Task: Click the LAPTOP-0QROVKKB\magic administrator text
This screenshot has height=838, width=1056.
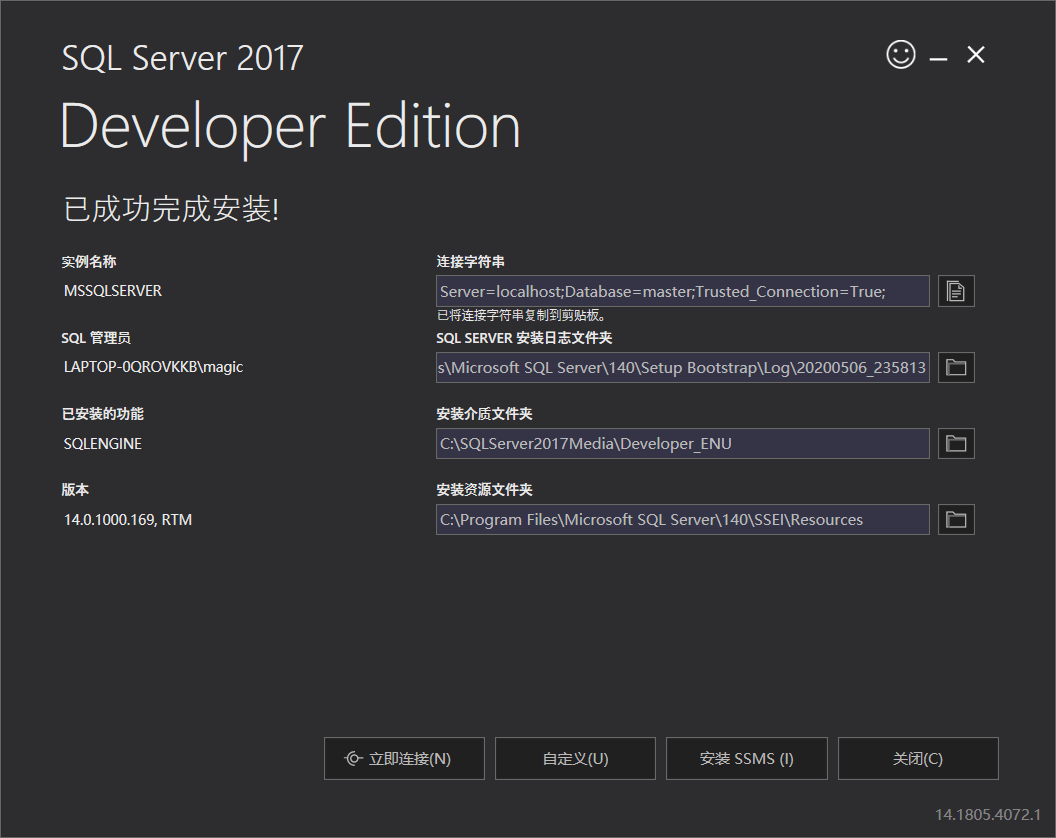Action: [x=153, y=367]
